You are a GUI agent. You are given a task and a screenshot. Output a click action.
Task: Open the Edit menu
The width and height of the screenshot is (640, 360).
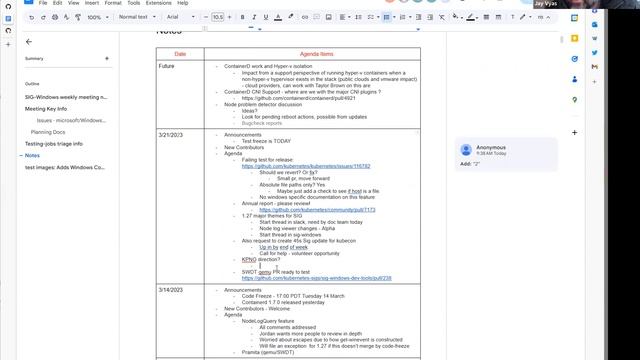click(x=58, y=3)
